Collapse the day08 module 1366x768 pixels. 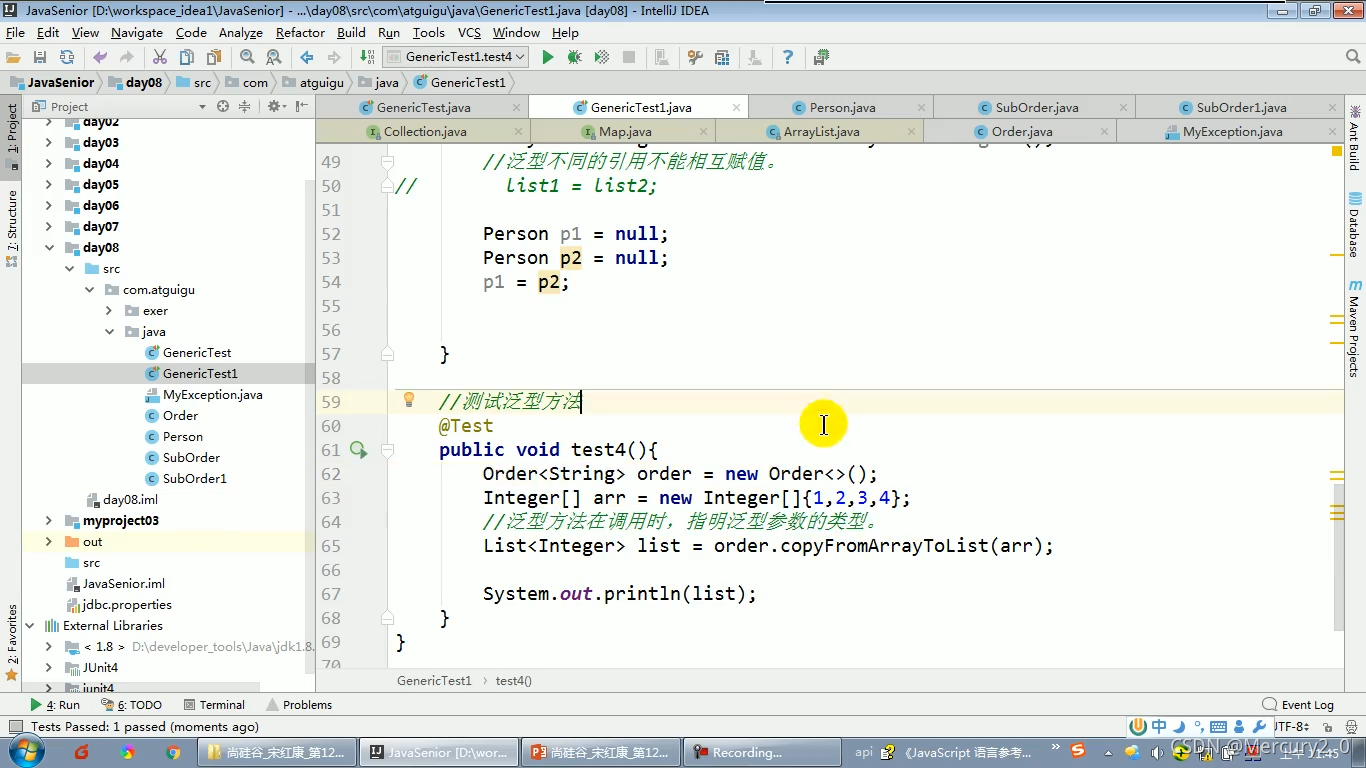tap(48, 248)
